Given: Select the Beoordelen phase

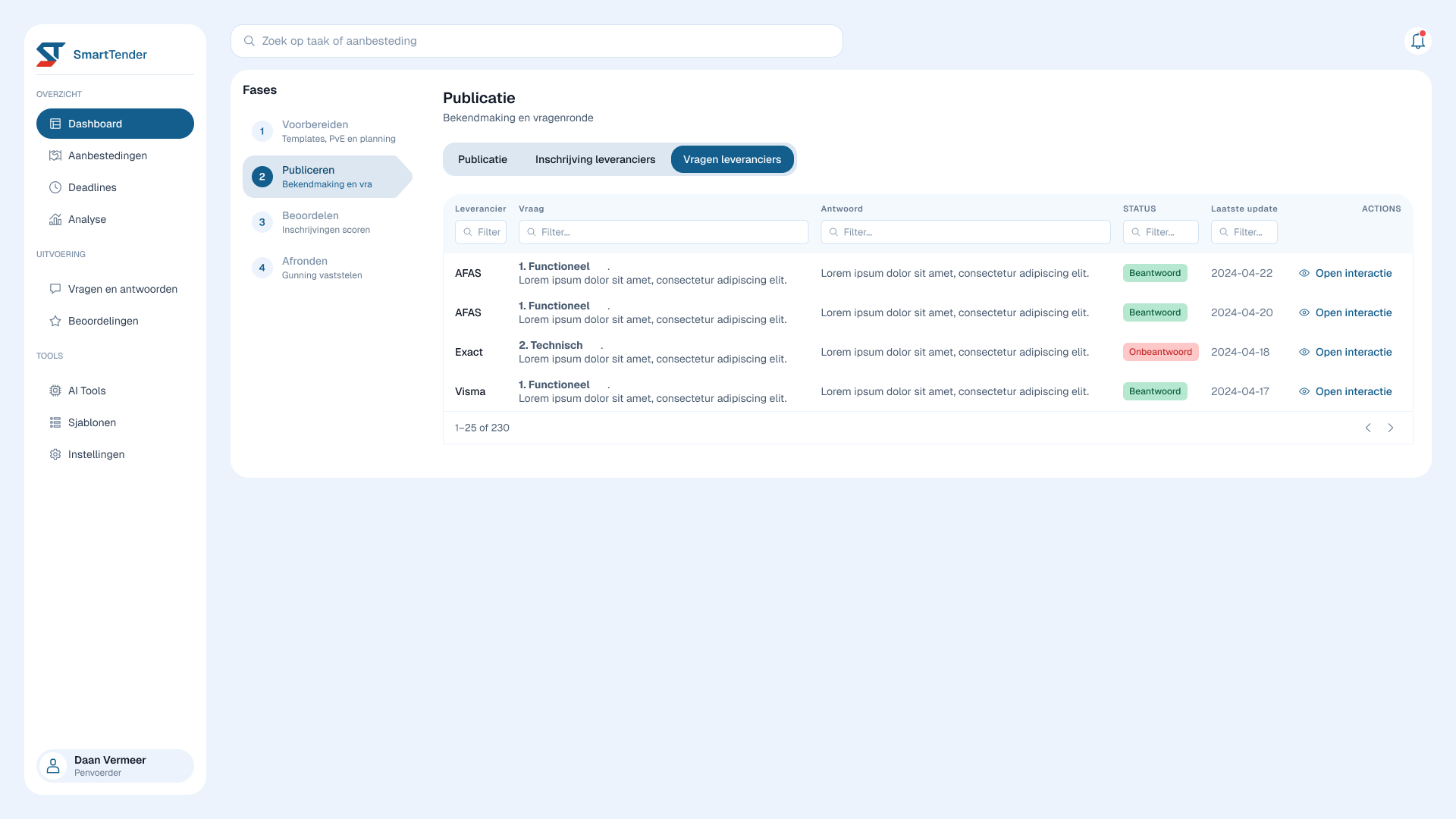Looking at the screenshot, I should click(328, 222).
